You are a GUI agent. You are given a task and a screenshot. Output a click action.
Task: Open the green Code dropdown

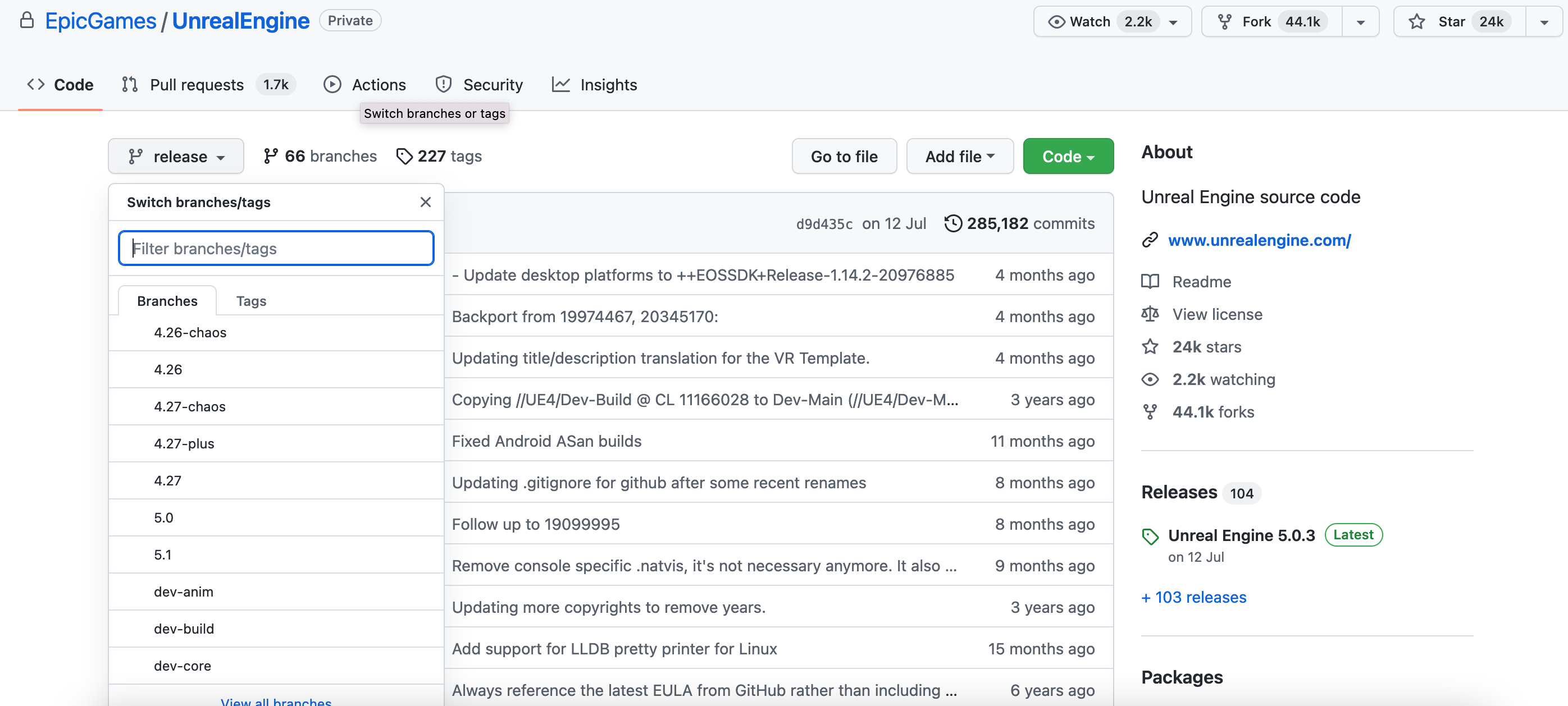[1068, 156]
